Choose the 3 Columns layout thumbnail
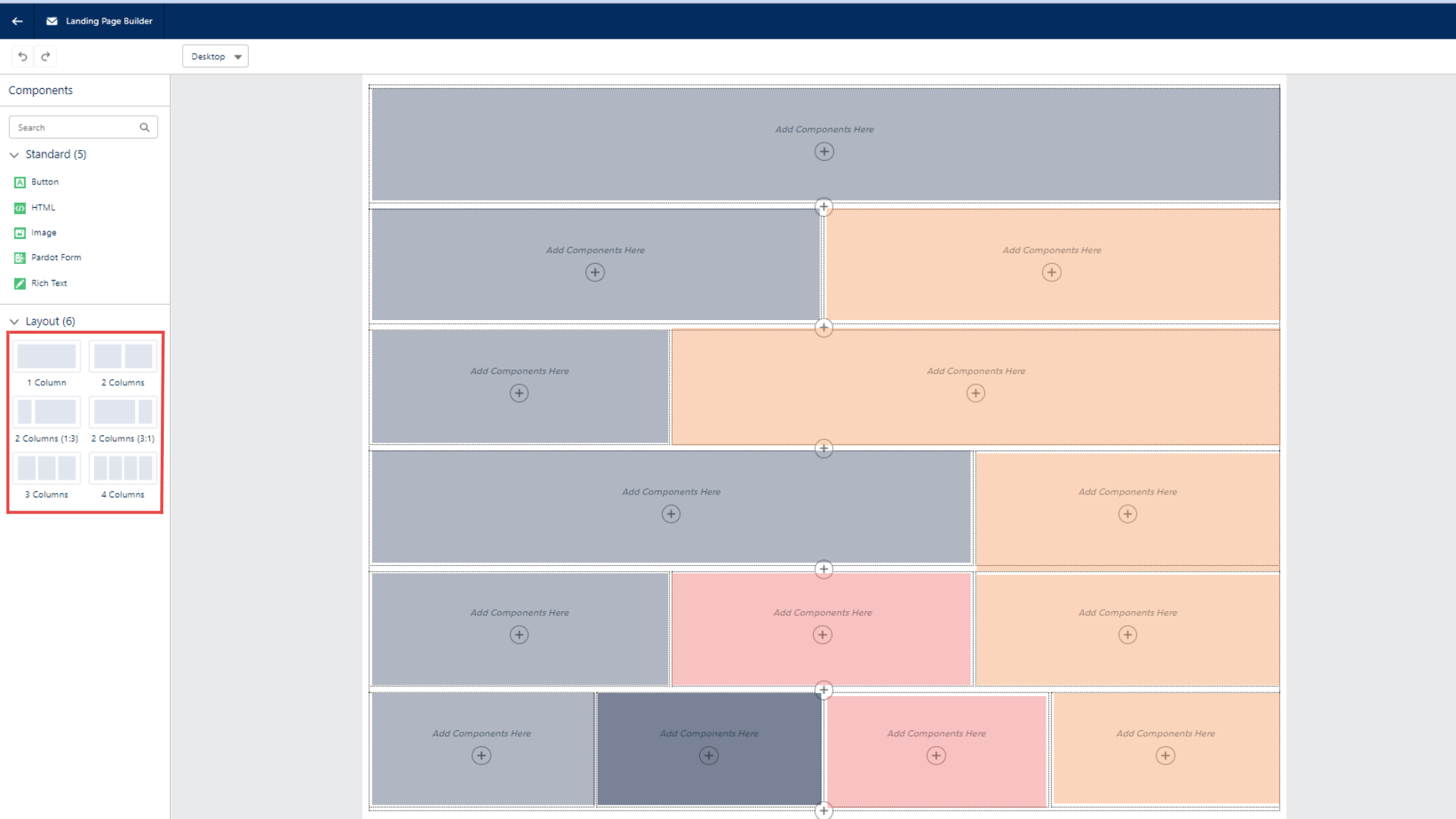Image resolution: width=1456 pixels, height=819 pixels. pyautogui.click(x=46, y=468)
